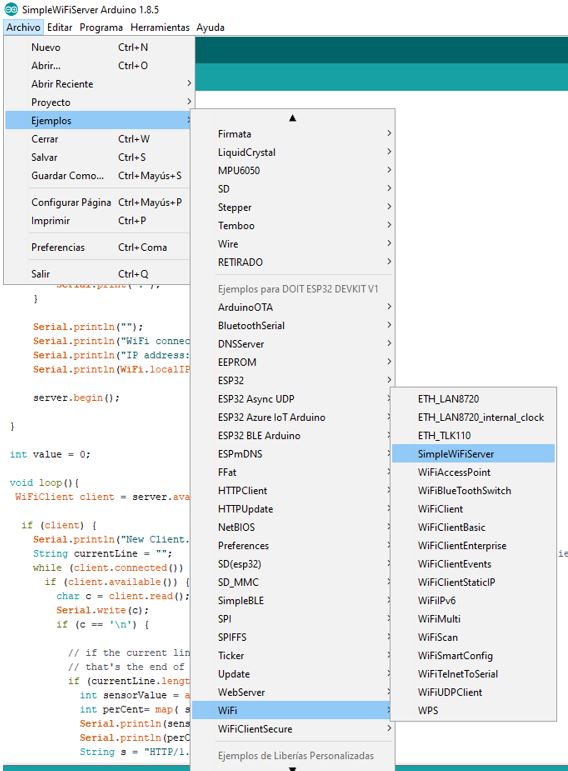Expand the LiquidCrystal examples
This screenshot has width=568, height=771.
coord(293,152)
